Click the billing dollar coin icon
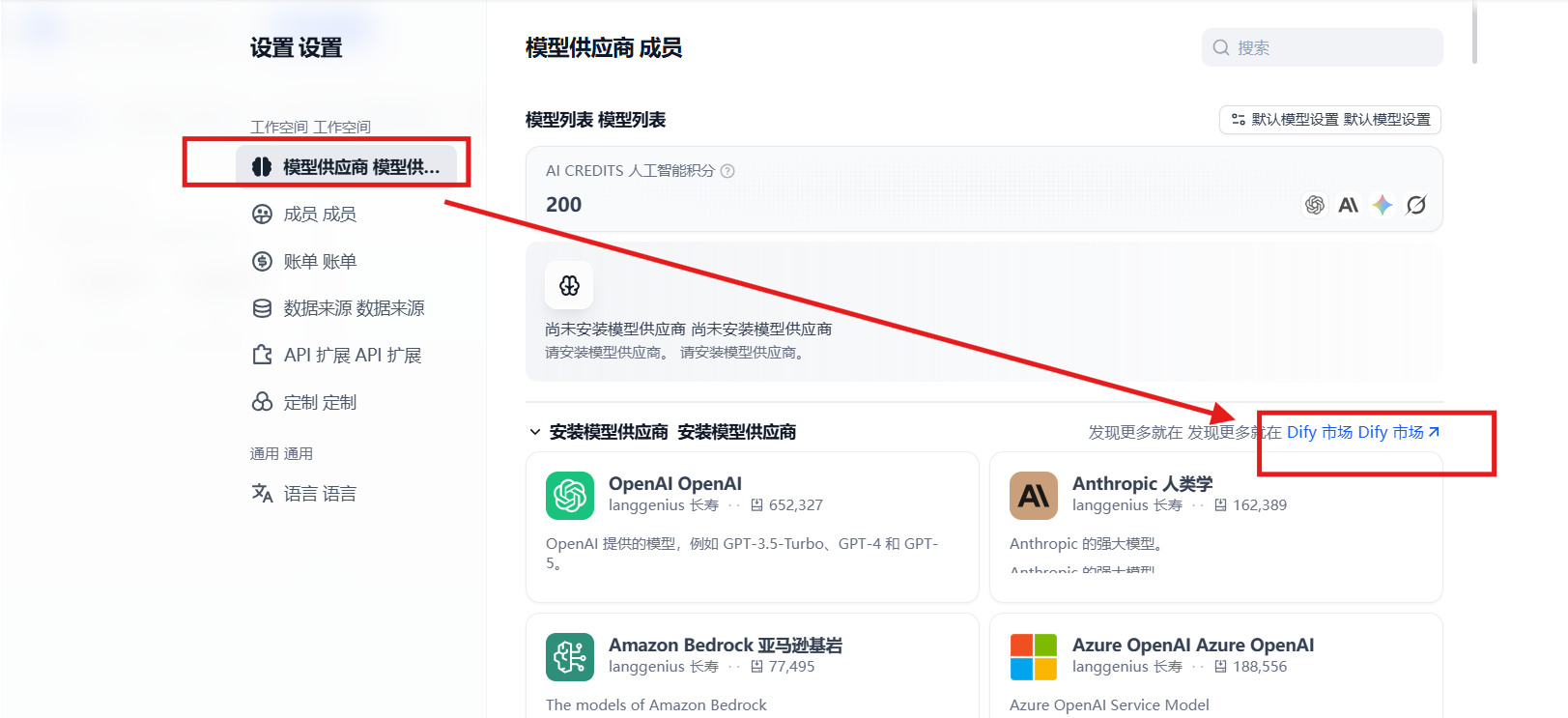The height and width of the screenshot is (718, 1568). coord(262,262)
